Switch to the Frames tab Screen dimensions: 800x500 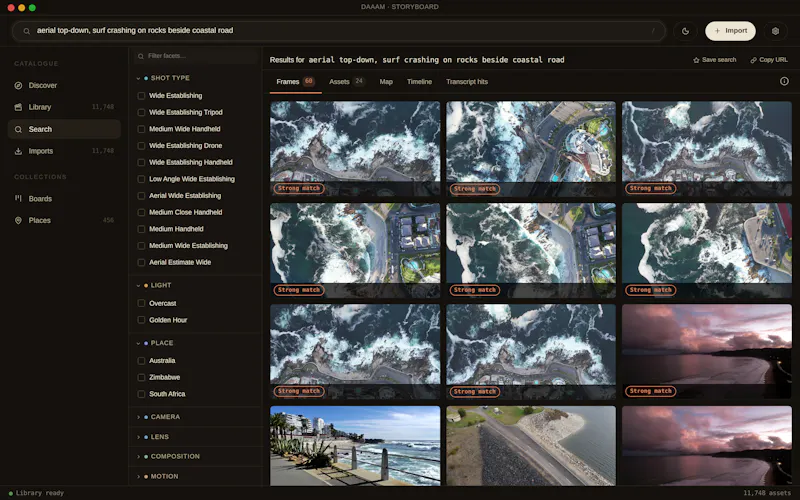click(x=295, y=82)
